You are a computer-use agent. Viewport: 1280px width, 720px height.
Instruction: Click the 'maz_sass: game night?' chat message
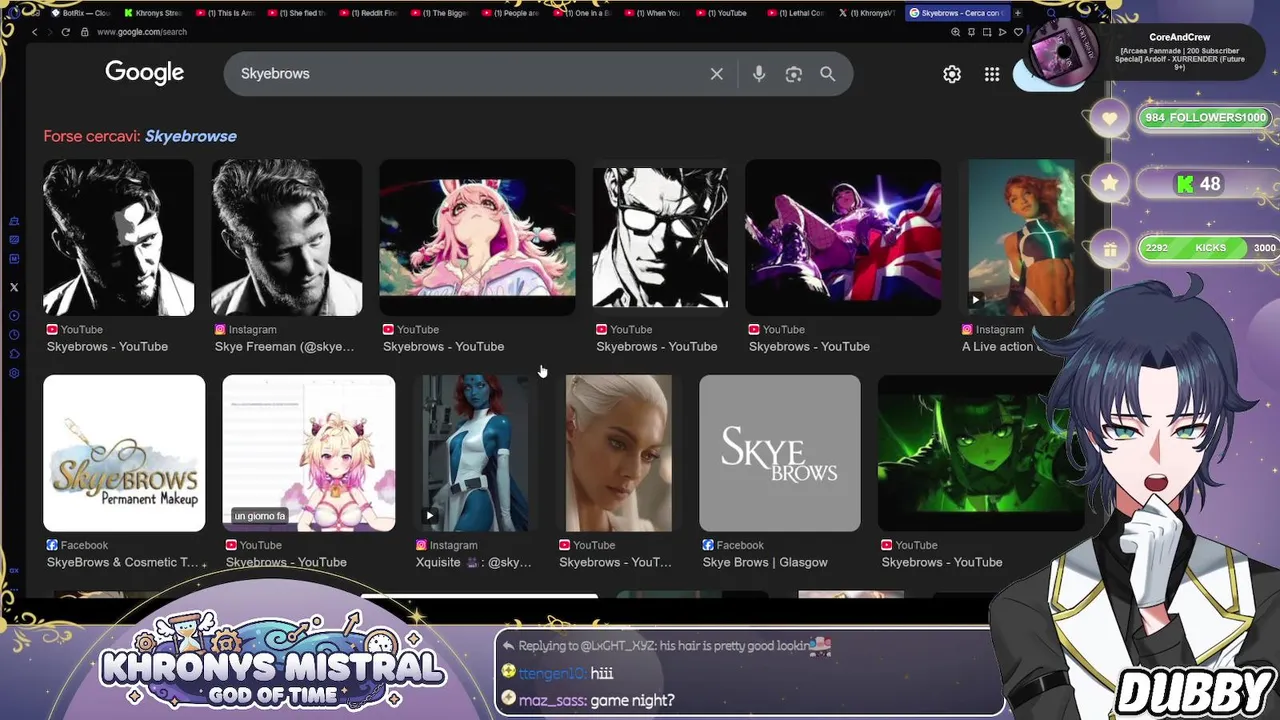[x=590, y=701]
